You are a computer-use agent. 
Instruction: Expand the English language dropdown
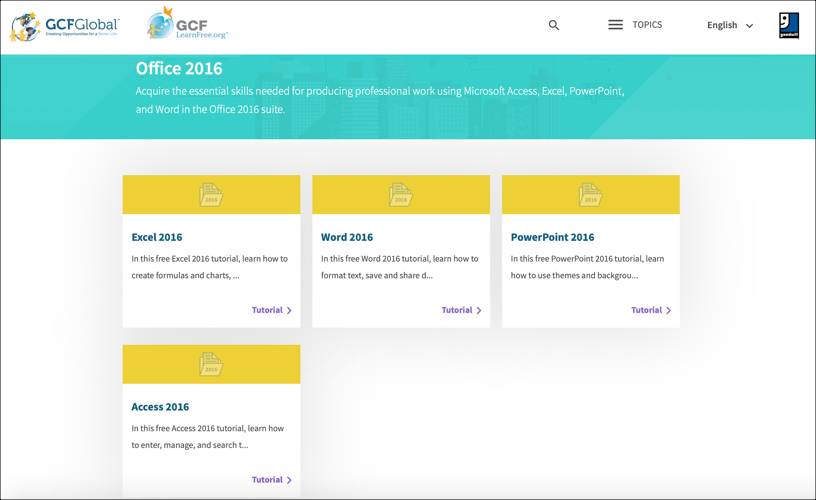[x=730, y=25]
